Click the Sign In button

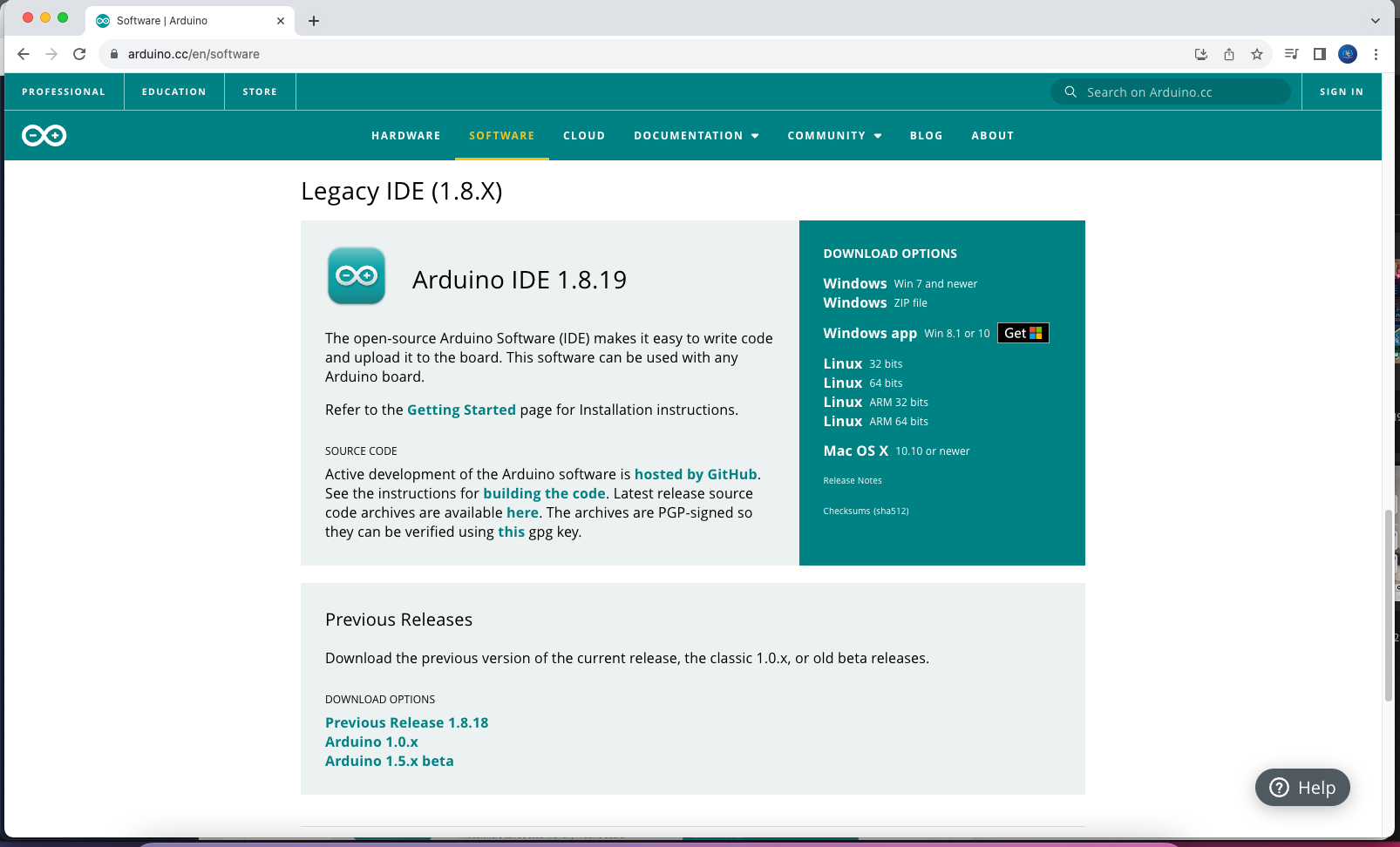1342,91
